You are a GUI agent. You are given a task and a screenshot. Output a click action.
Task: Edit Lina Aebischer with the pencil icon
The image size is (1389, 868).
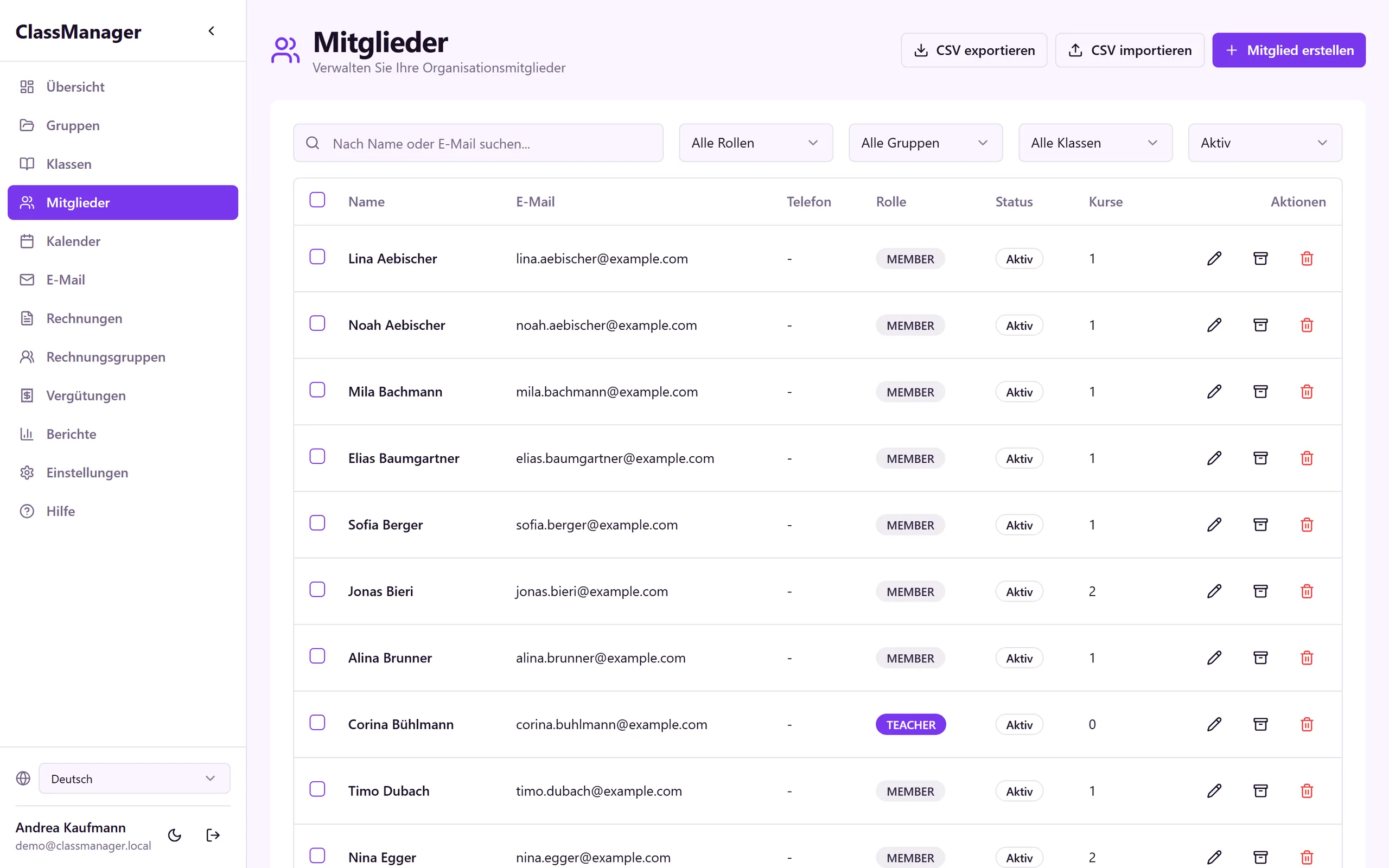[1214, 258]
